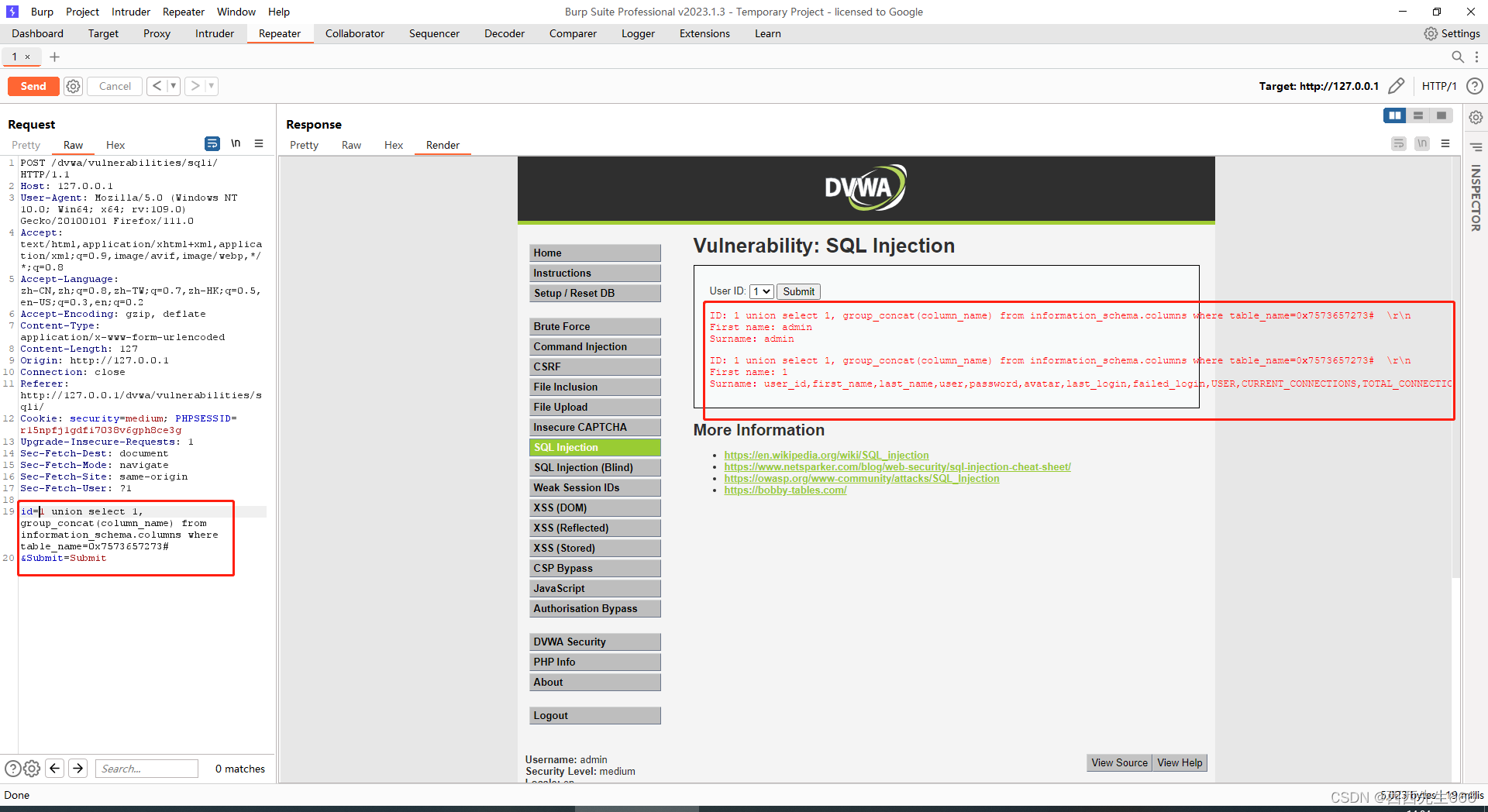Screen dimensions: 1488x812
Task: Open the tab bar three-dot menu
Action: point(1476,57)
